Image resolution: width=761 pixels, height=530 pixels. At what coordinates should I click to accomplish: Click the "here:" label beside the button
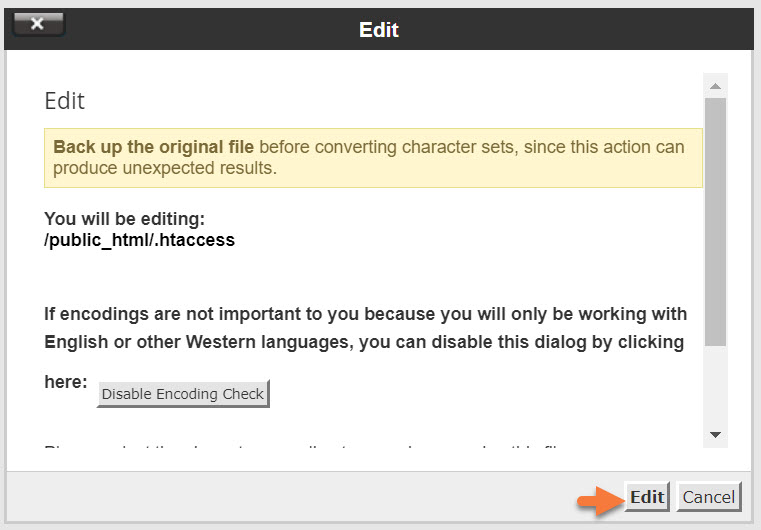[66, 382]
